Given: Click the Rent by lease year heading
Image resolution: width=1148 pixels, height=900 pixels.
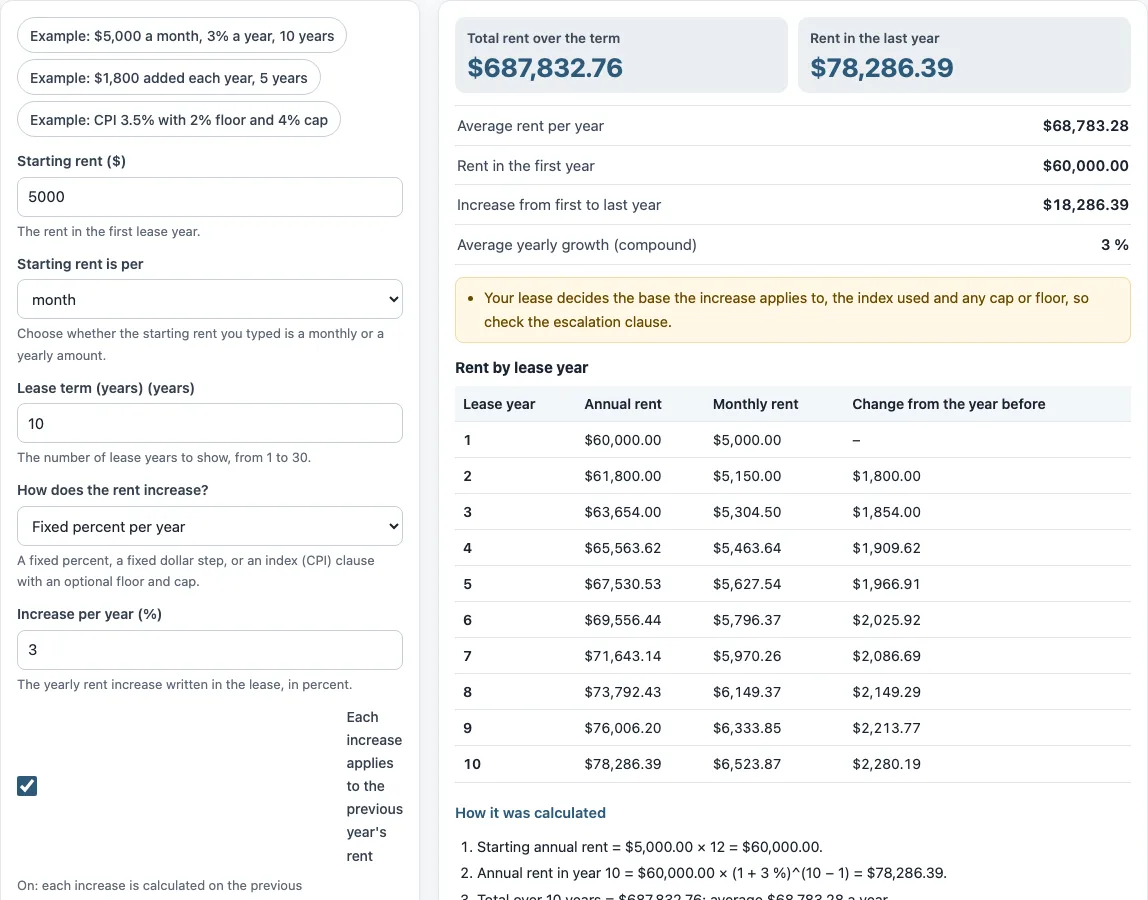Looking at the screenshot, I should click(x=521, y=368).
